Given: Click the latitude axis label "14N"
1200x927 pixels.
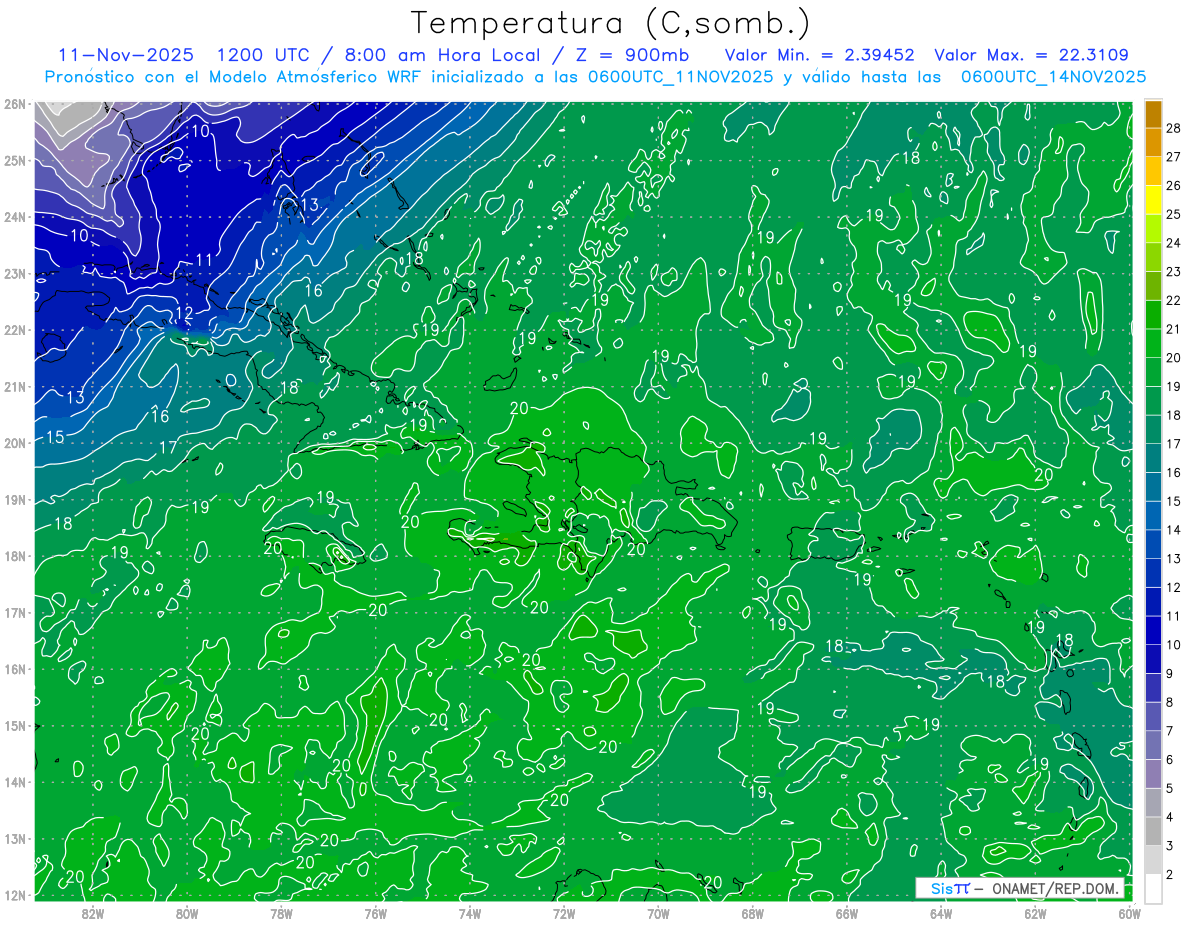Looking at the screenshot, I should pos(14,782).
